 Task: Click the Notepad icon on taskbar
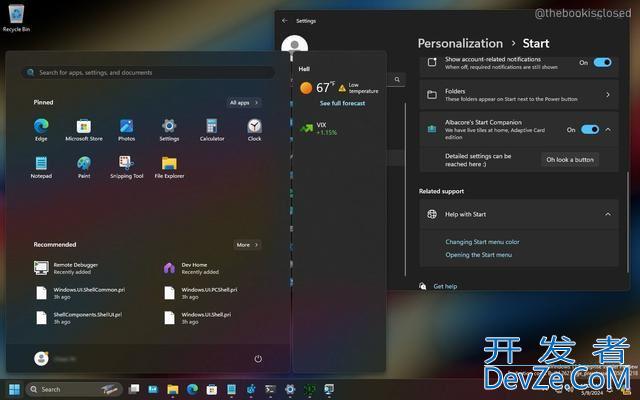[x=231, y=389]
